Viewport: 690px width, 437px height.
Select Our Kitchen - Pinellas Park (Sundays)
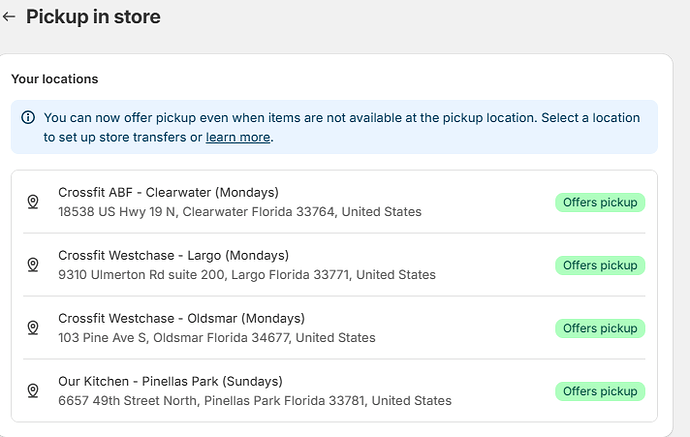170,381
